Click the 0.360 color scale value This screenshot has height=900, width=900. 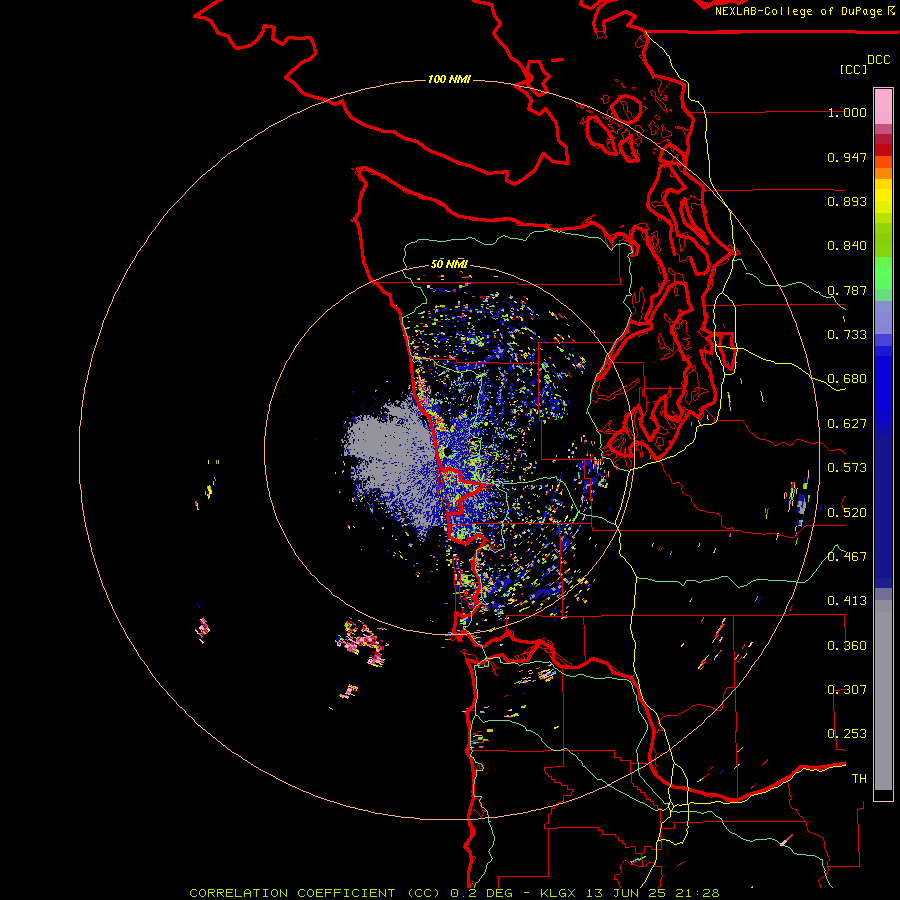[847, 646]
